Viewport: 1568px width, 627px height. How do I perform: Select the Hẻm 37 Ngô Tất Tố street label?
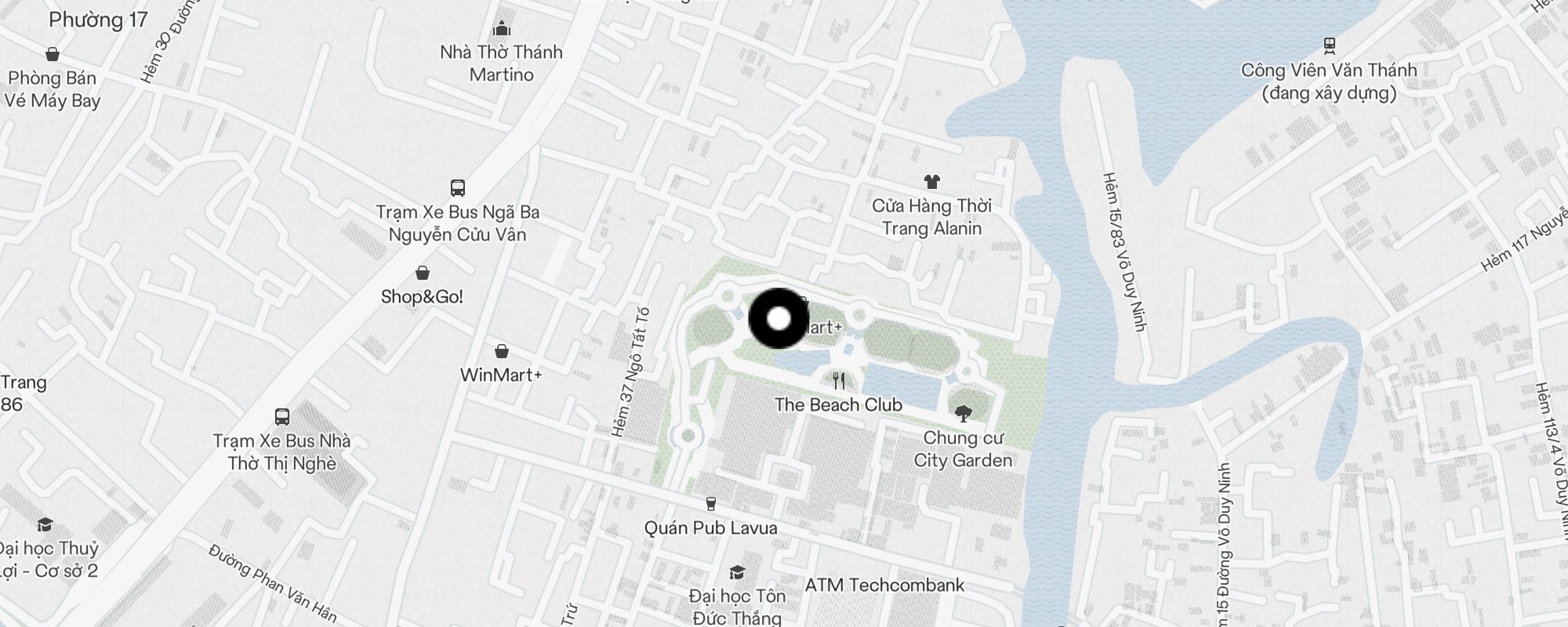pos(630,372)
